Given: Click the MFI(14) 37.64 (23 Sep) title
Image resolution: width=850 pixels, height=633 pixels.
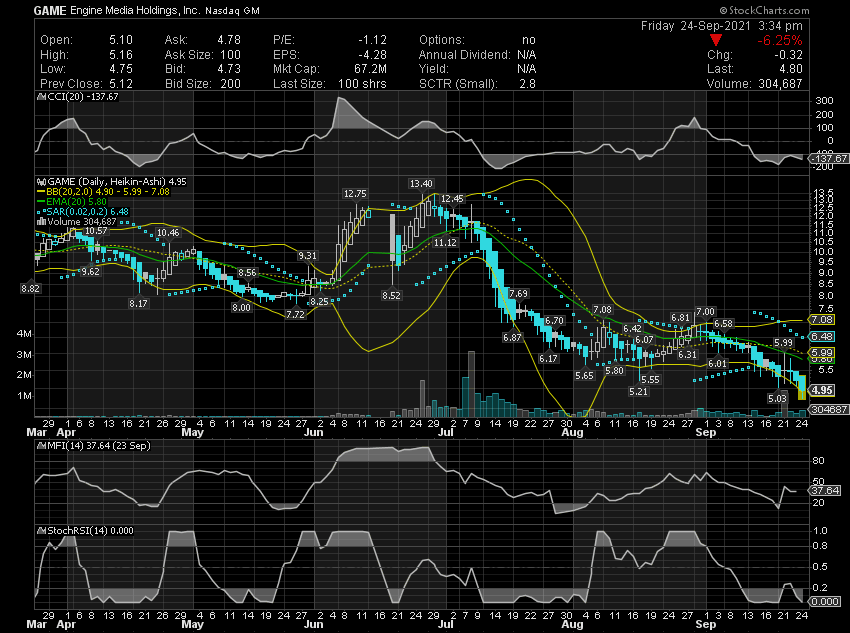Looking at the screenshot, I should coord(99,446).
